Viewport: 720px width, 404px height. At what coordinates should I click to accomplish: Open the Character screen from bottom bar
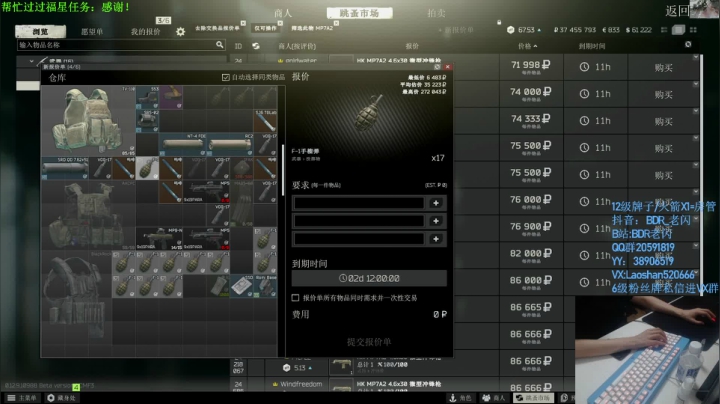click(461, 398)
